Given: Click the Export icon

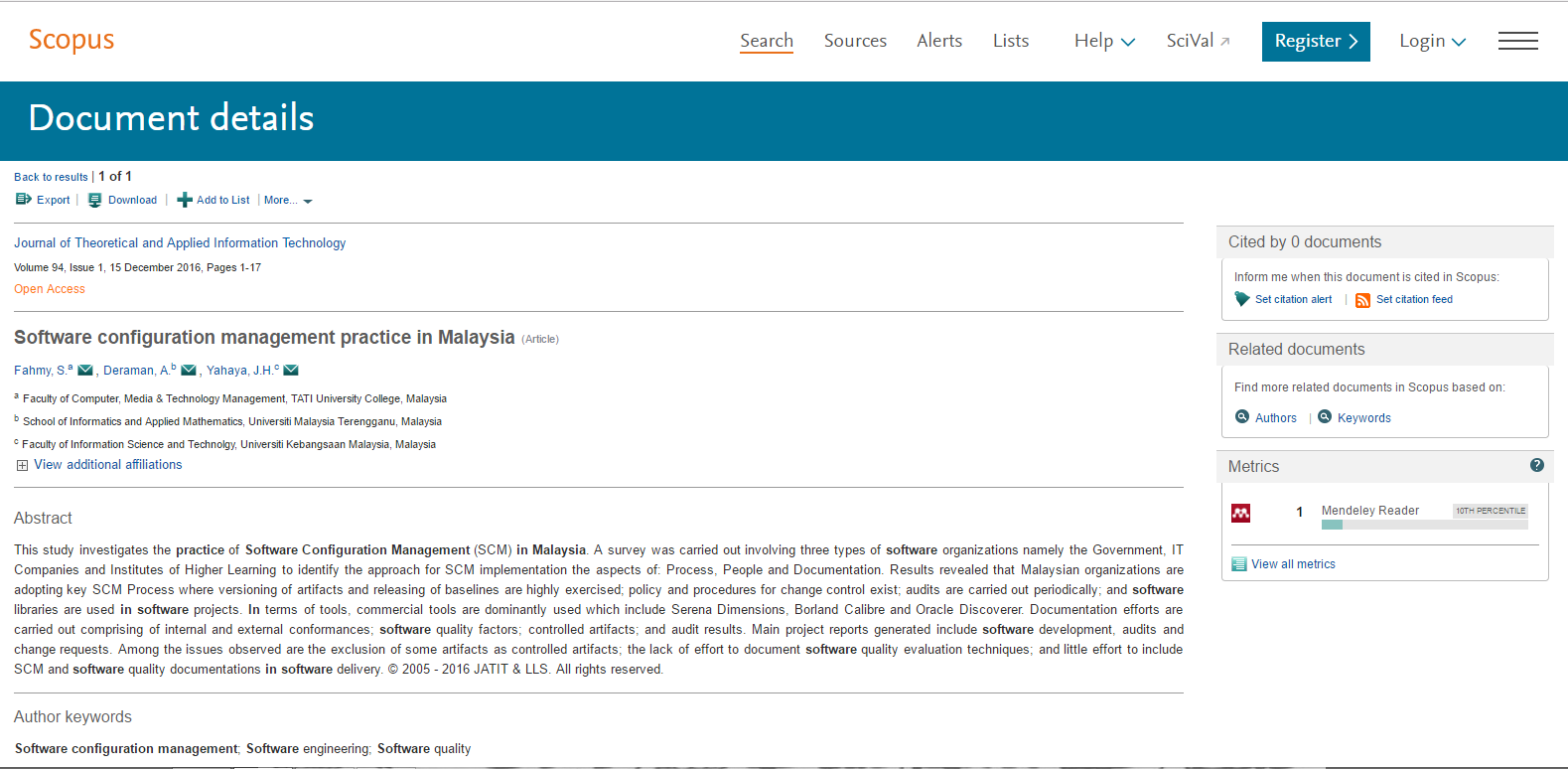Looking at the screenshot, I should (24, 200).
